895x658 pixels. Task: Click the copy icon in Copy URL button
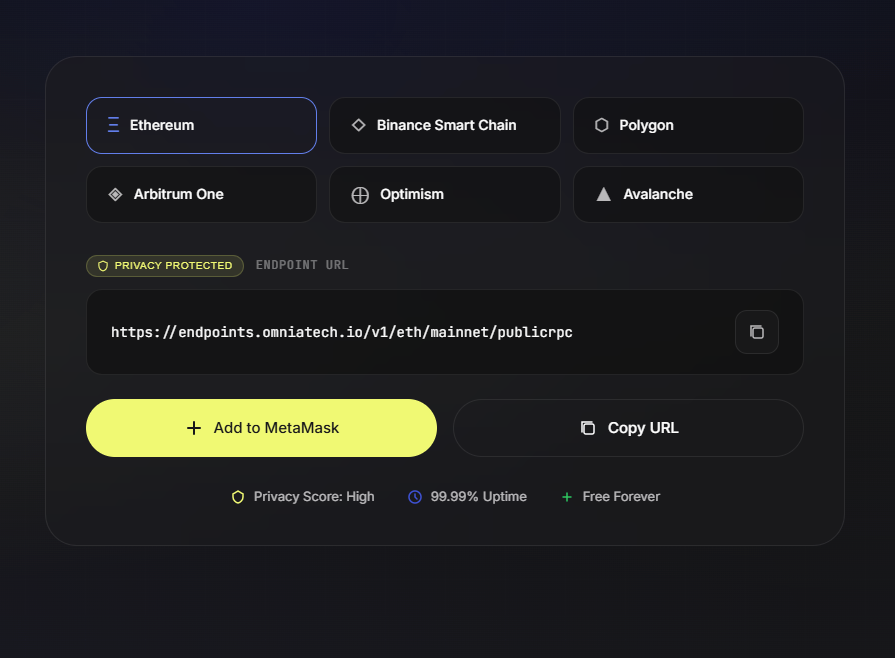pyautogui.click(x=588, y=428)
